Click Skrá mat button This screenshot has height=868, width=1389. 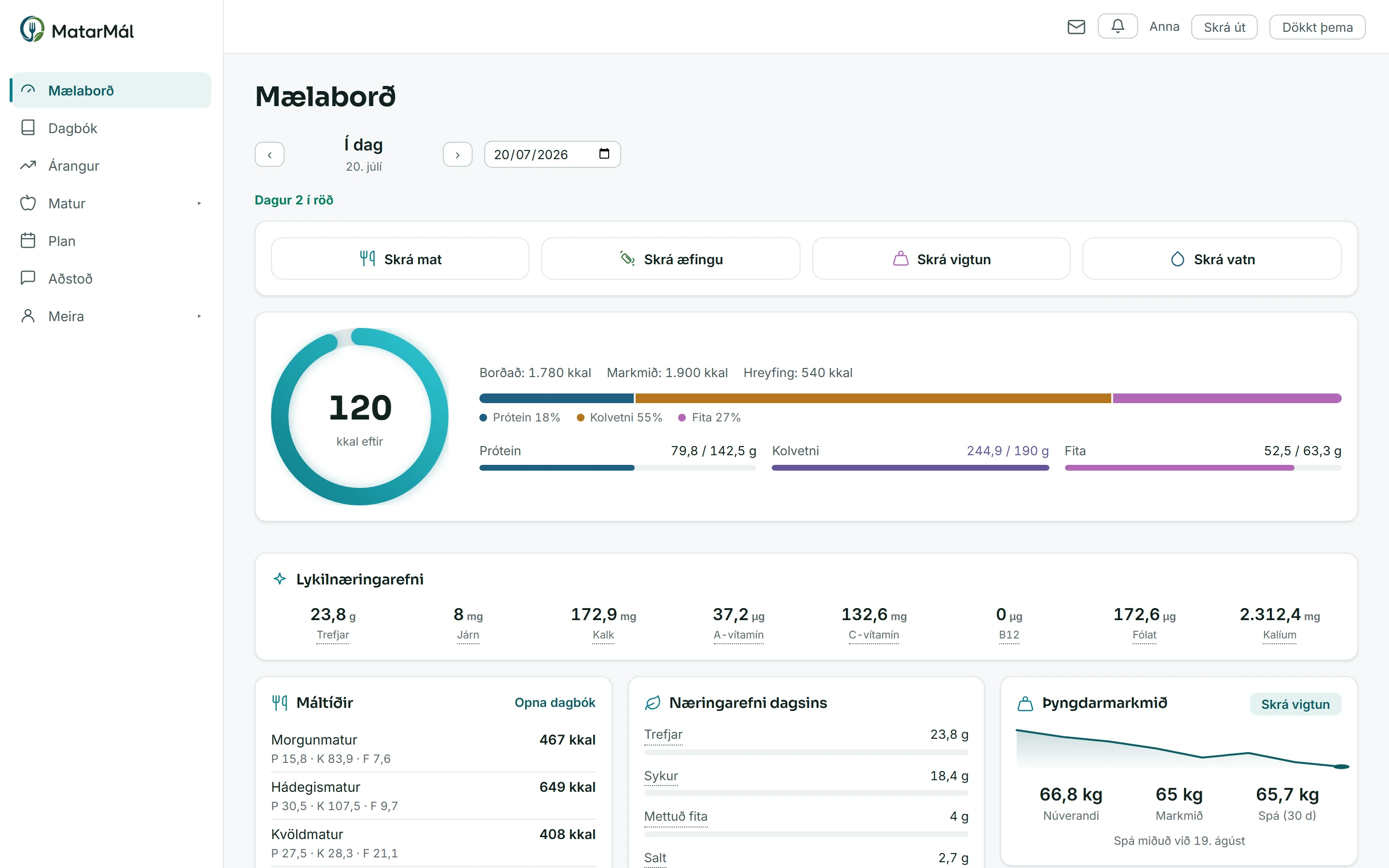[x=400, y=259]
